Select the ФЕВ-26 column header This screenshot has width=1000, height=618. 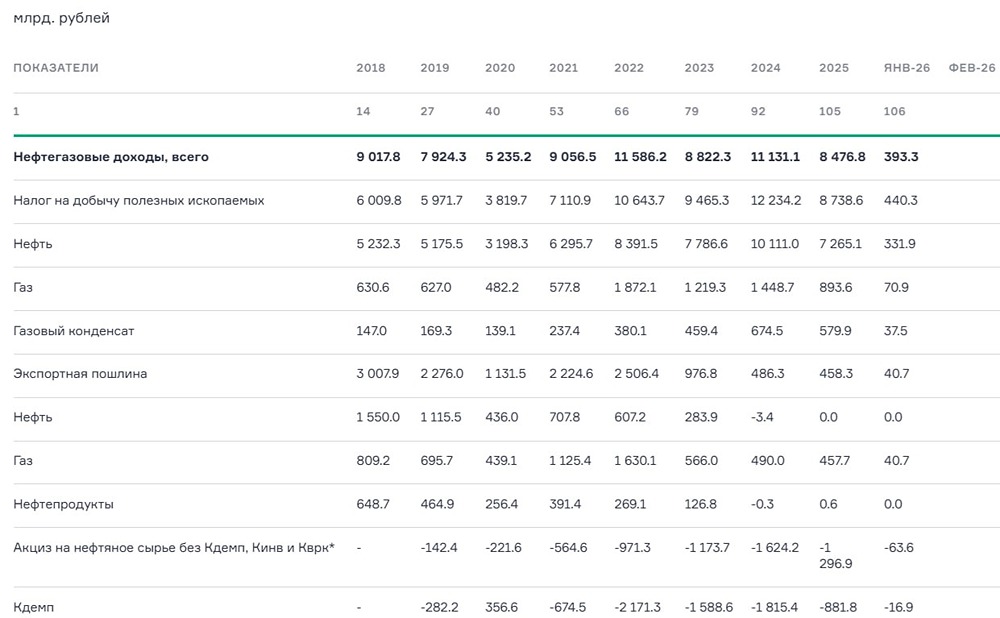click(x=971, y=68)
